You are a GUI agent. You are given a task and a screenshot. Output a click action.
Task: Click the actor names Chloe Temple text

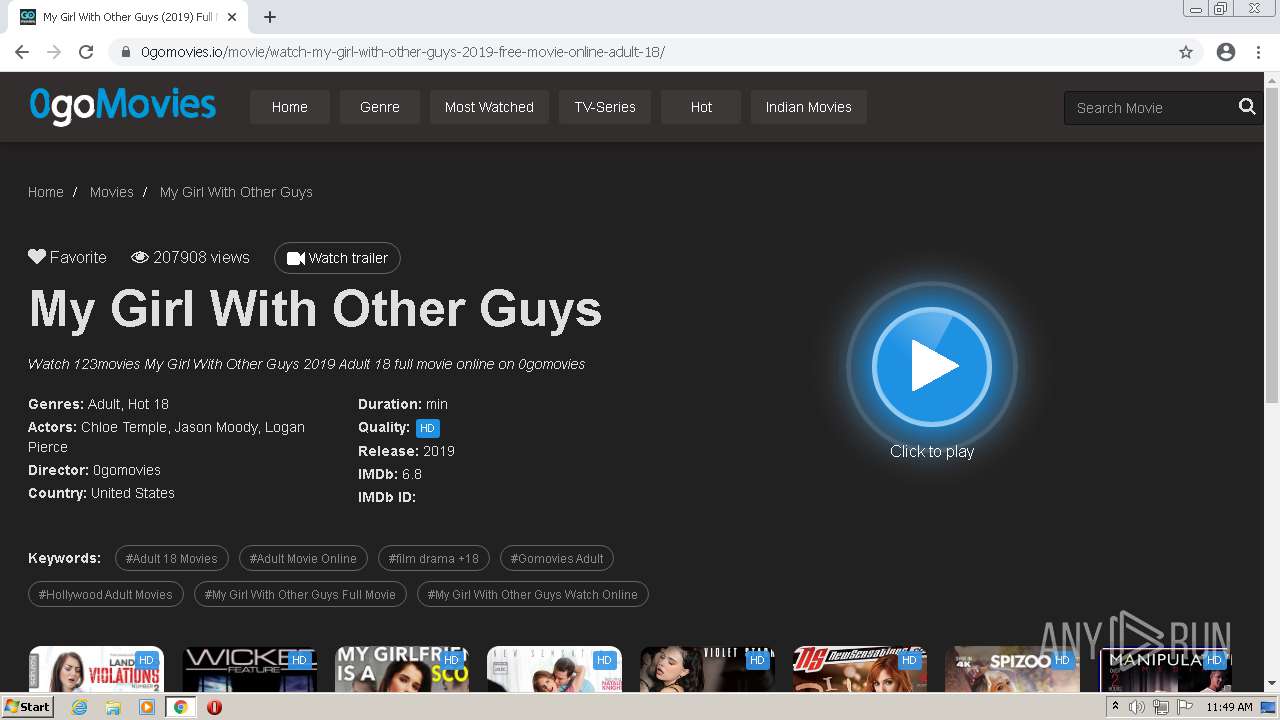pos(123,427)
